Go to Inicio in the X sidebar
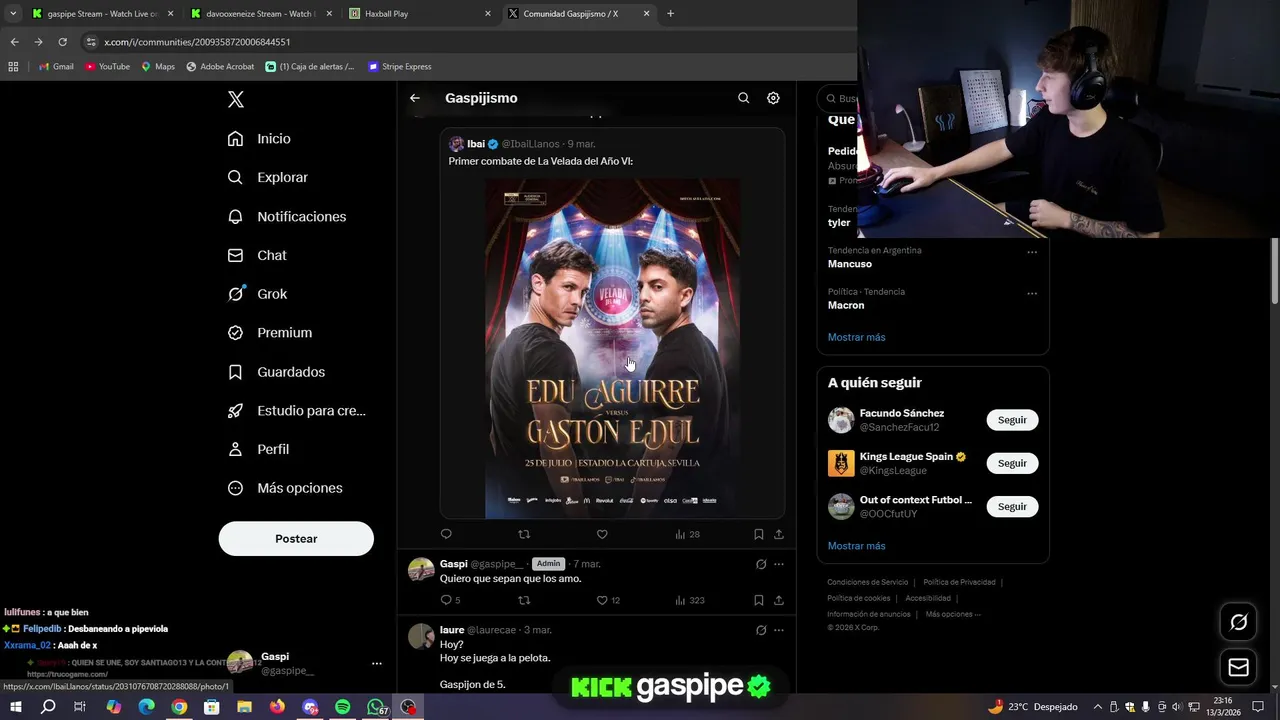 (259, 139)
